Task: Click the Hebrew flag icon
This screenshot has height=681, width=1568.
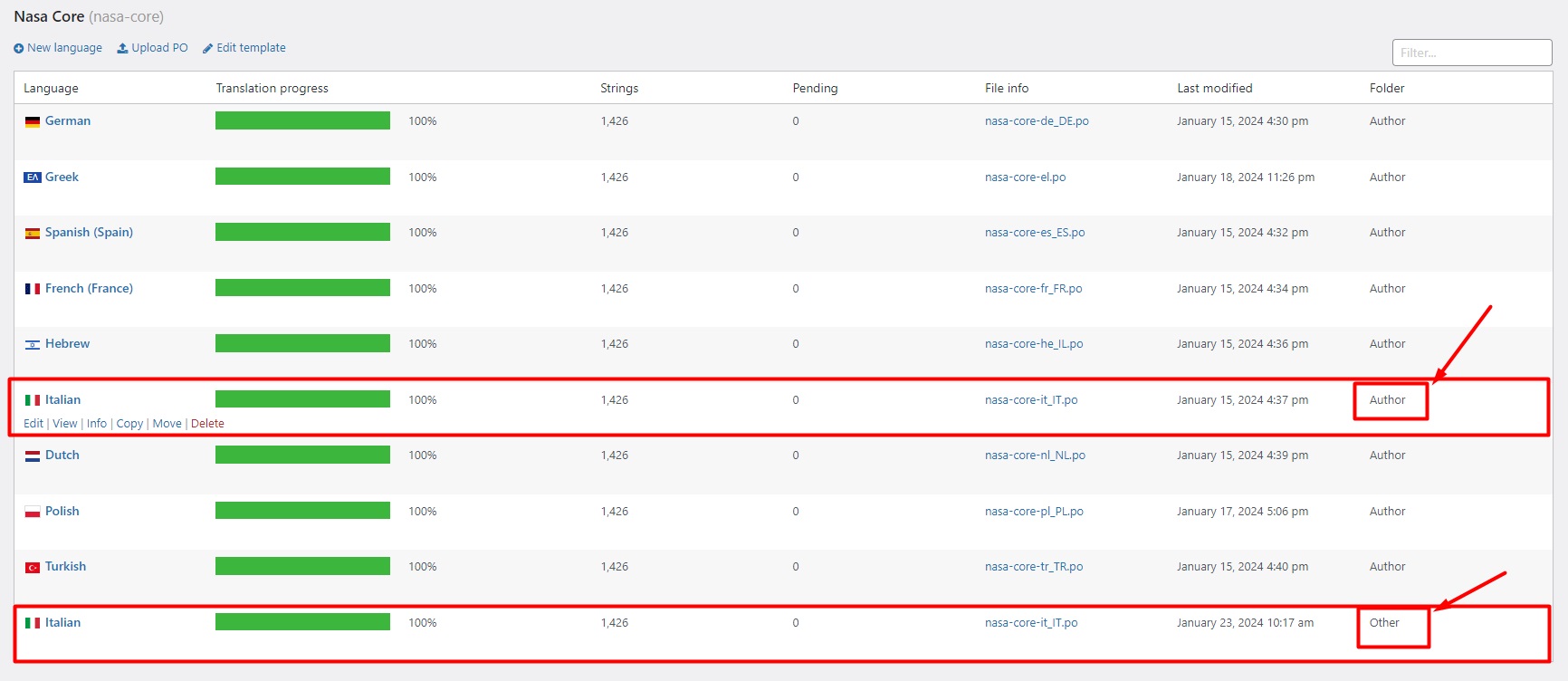Action: (33, 344)
